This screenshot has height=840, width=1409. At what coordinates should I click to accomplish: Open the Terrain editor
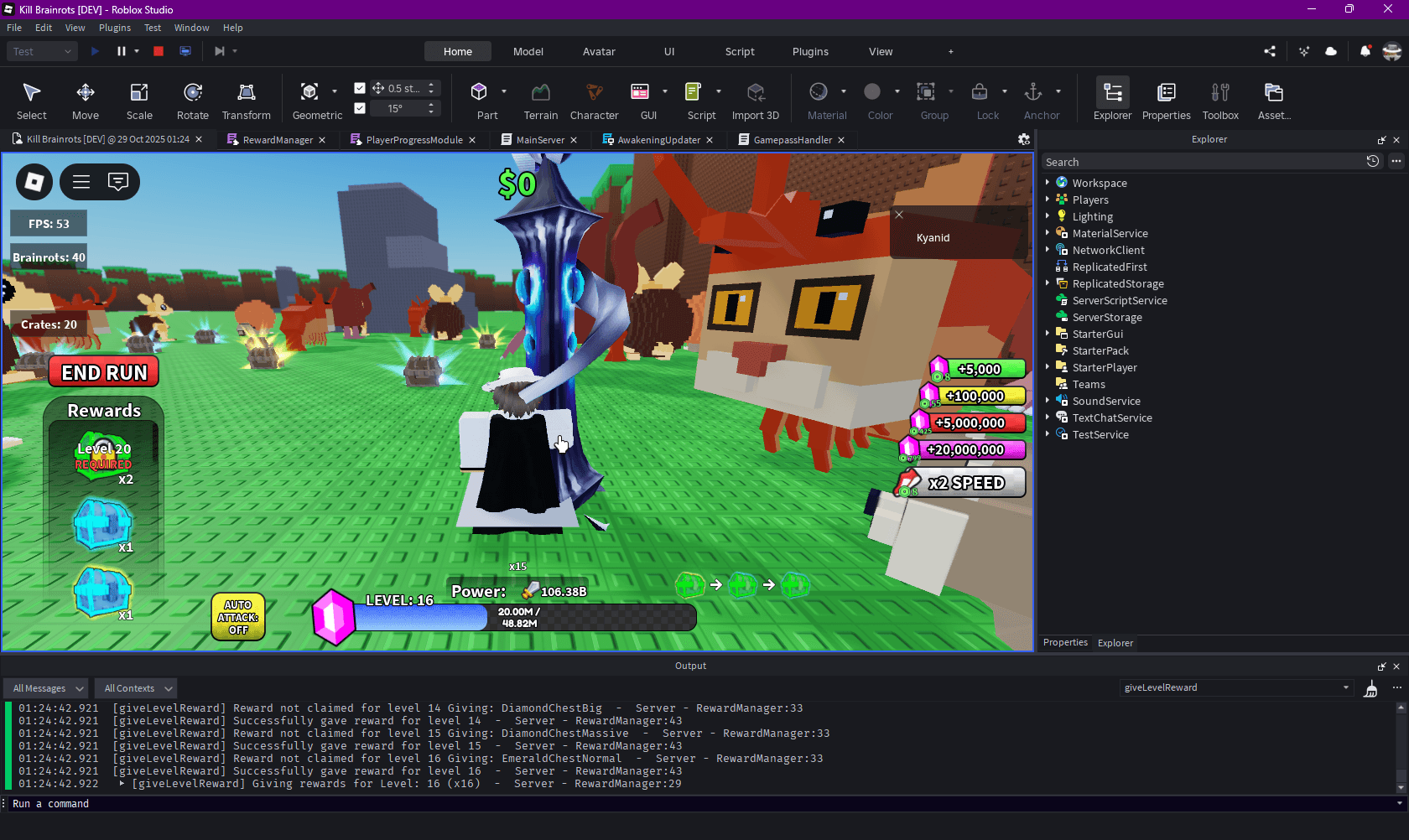click(541, 100)
